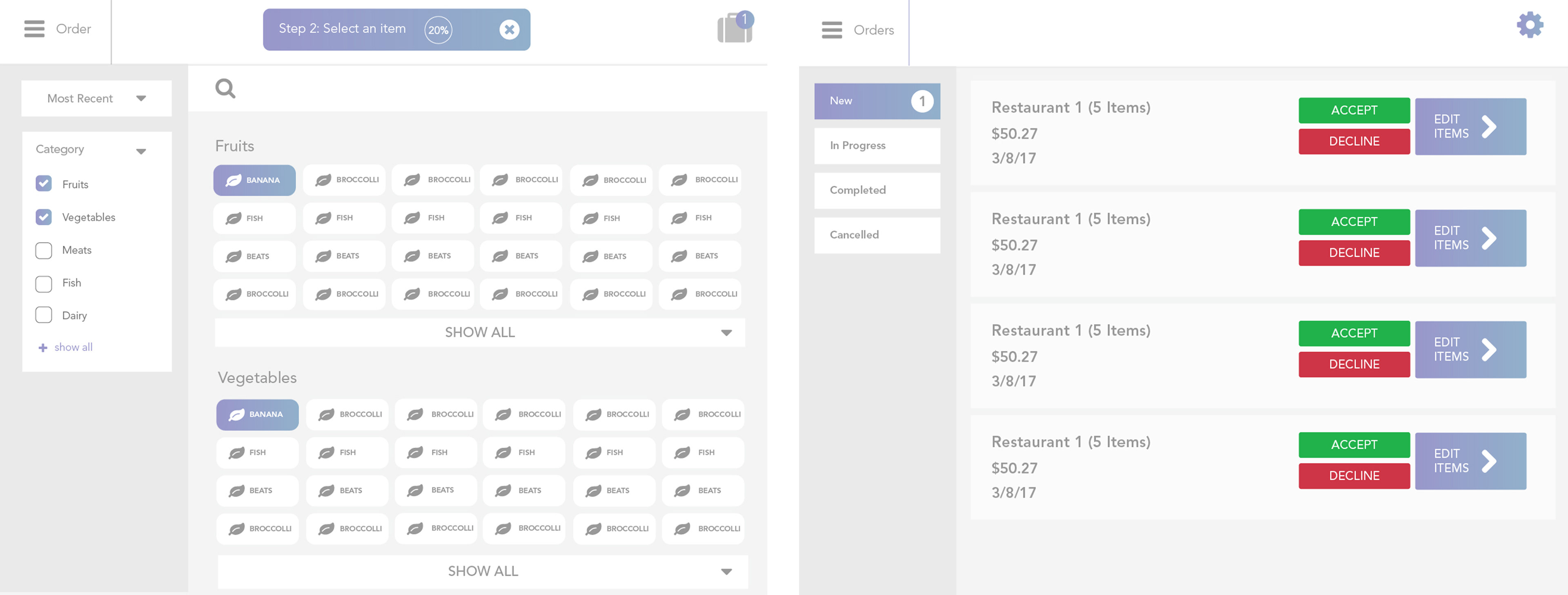The image size is (1568, 595).
Task: Switch to the In Progress orders tab
Action: (877, 145)
